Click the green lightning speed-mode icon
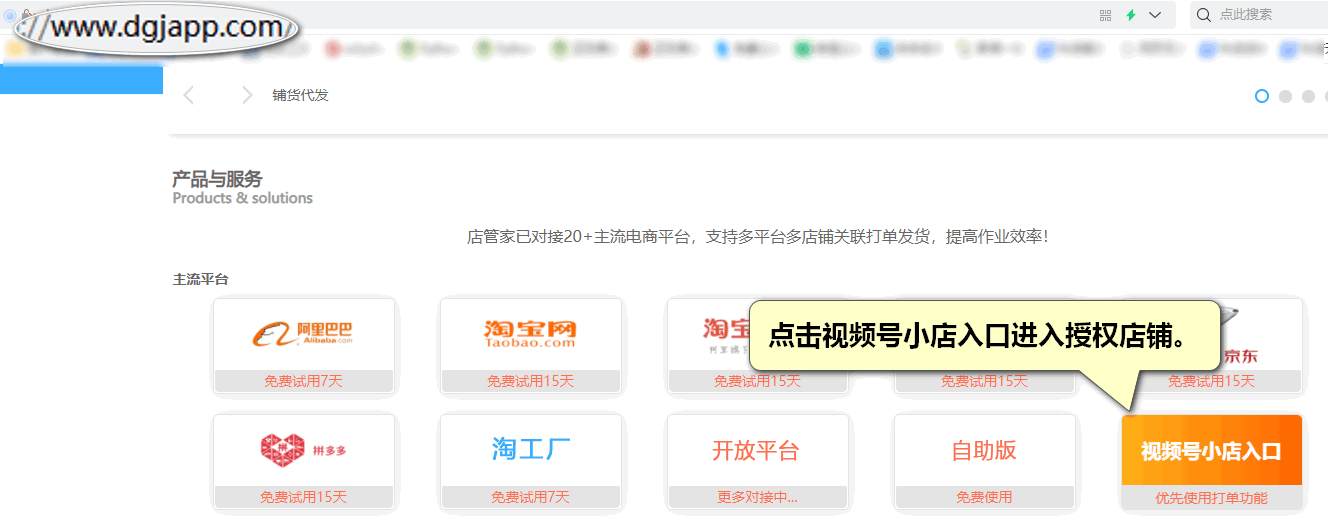Viewport: 1328px width, 526px height. [x=1131, y=15]
